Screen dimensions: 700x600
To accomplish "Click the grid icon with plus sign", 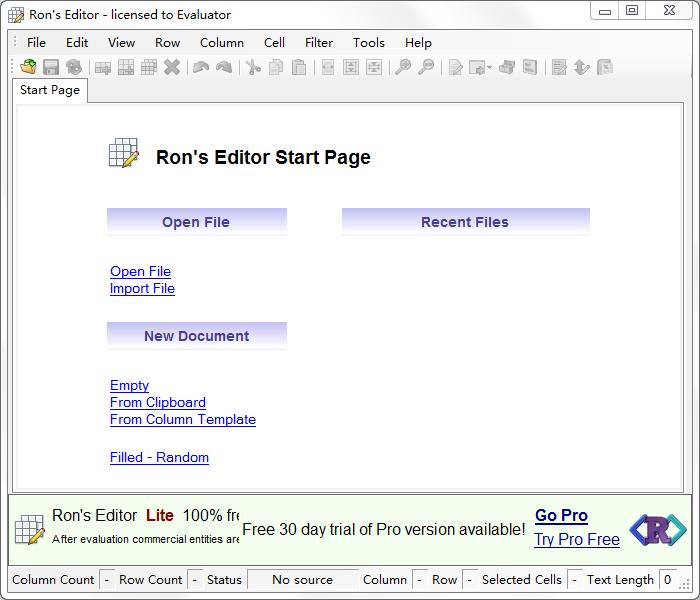I will point(103,67).
